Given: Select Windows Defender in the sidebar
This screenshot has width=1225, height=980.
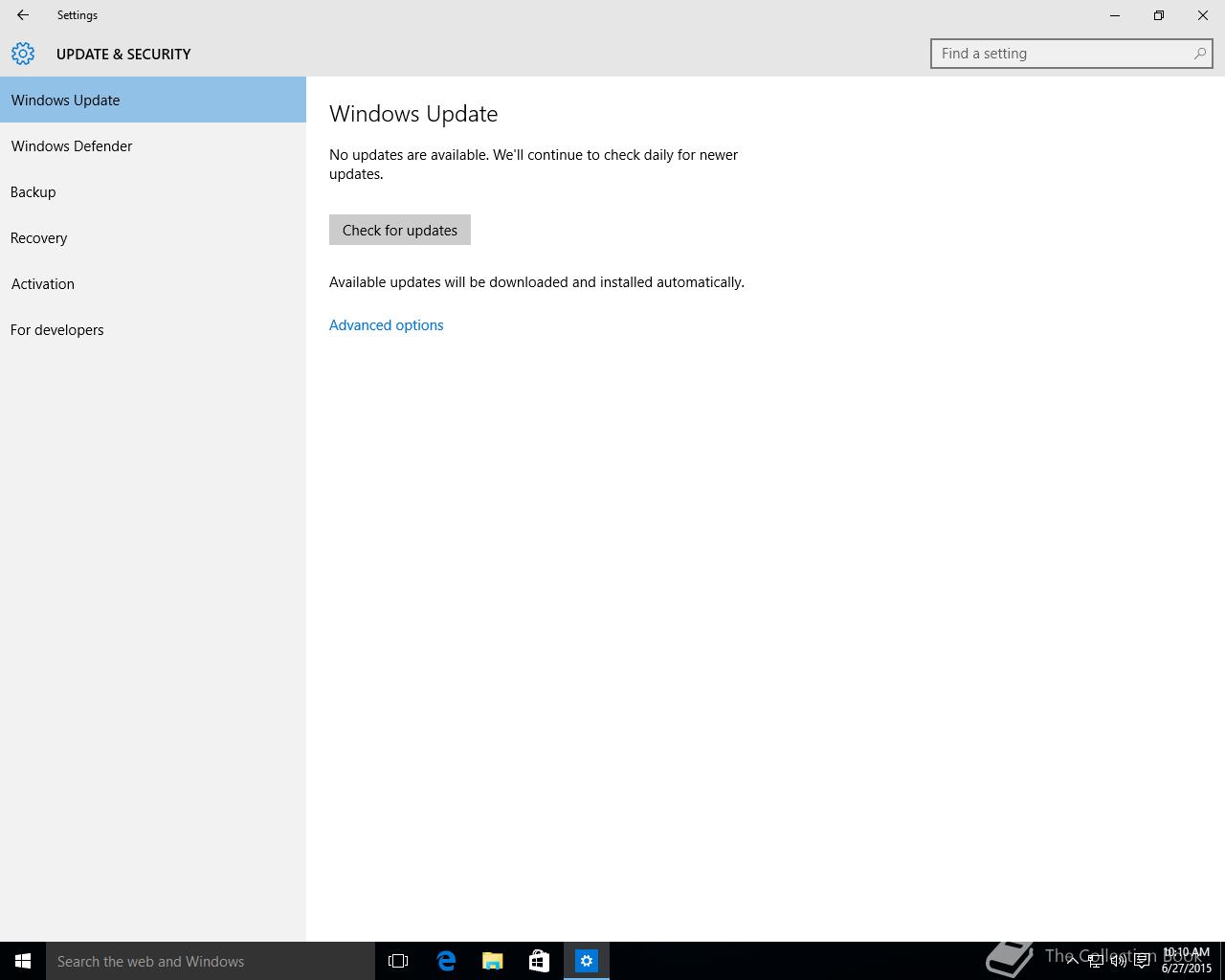Looking at the screenshot, I should click(153, 145).
